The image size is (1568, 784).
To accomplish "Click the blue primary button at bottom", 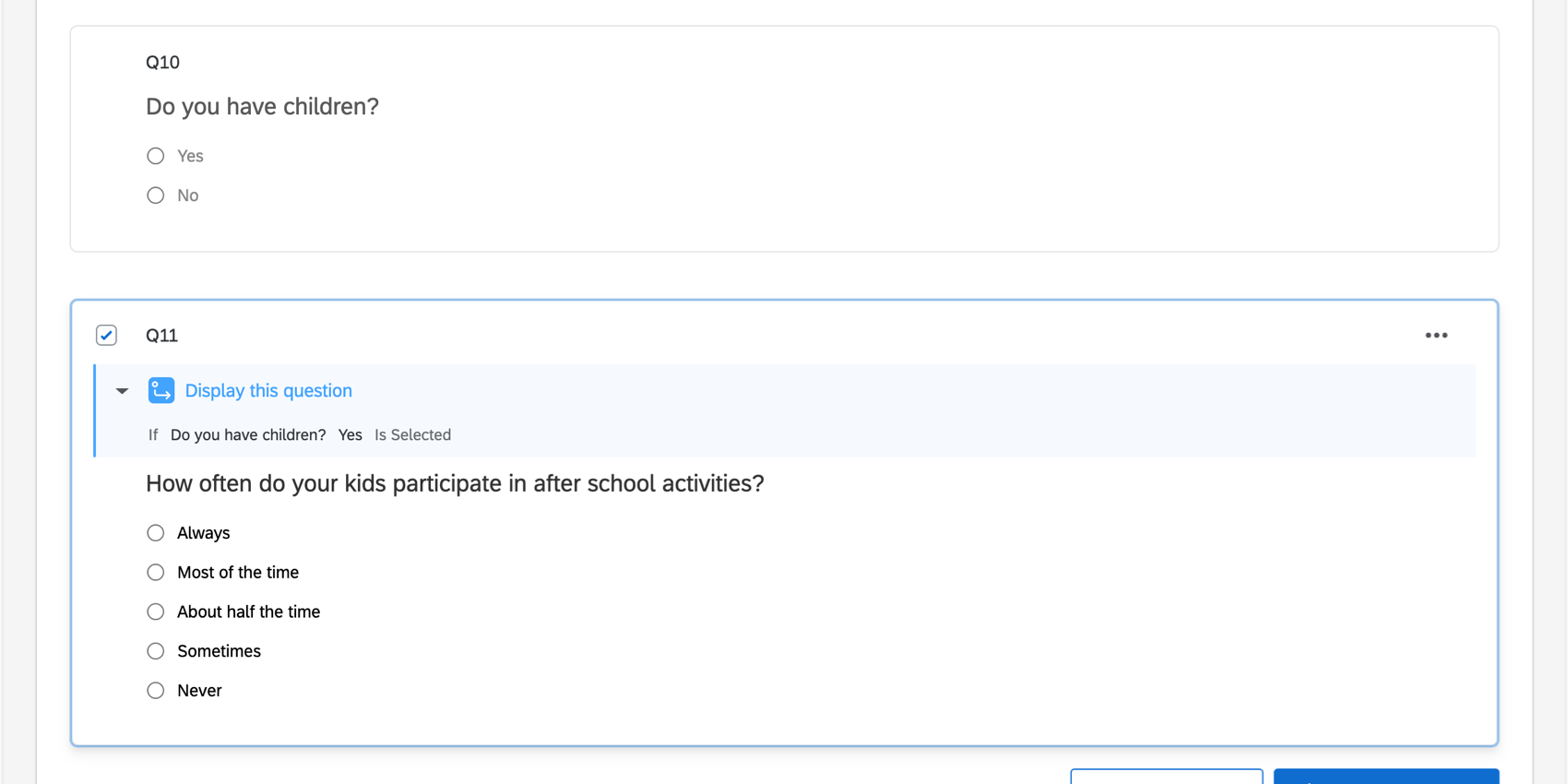I will coord(1385,779).
